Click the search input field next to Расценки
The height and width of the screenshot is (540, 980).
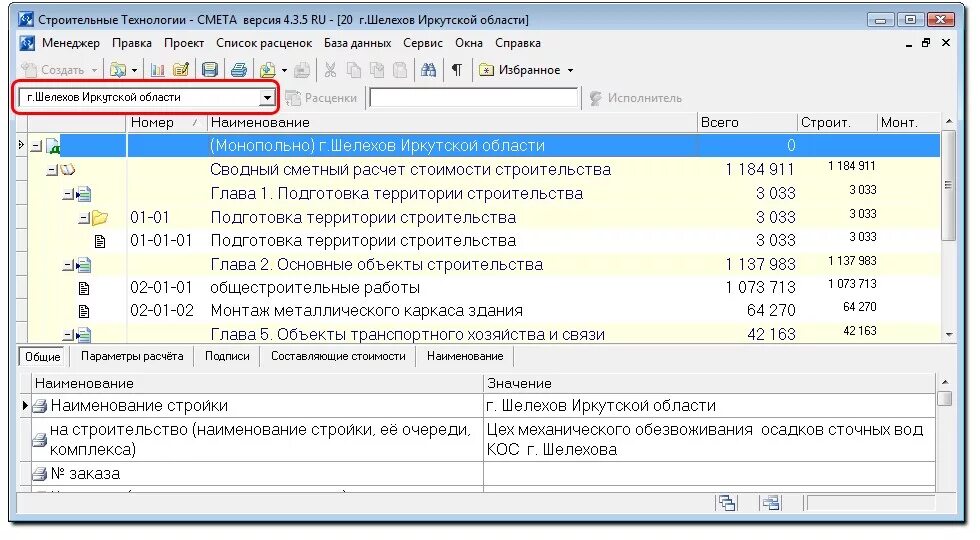(474, 98)
